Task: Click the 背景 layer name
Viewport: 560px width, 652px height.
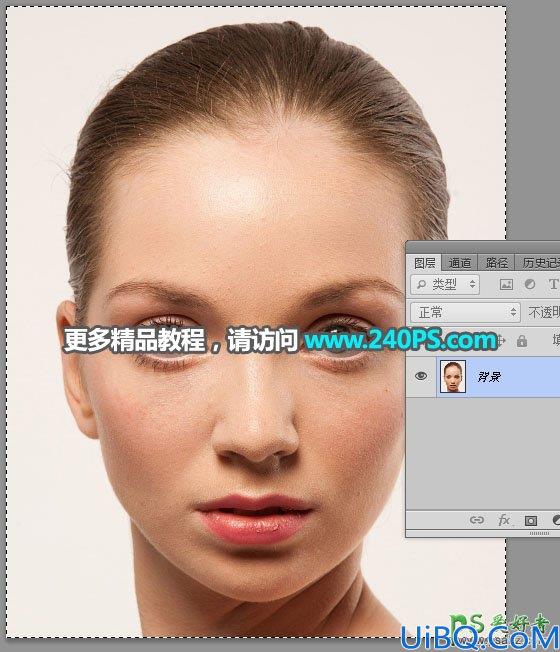Action: (x=488, y=377)
